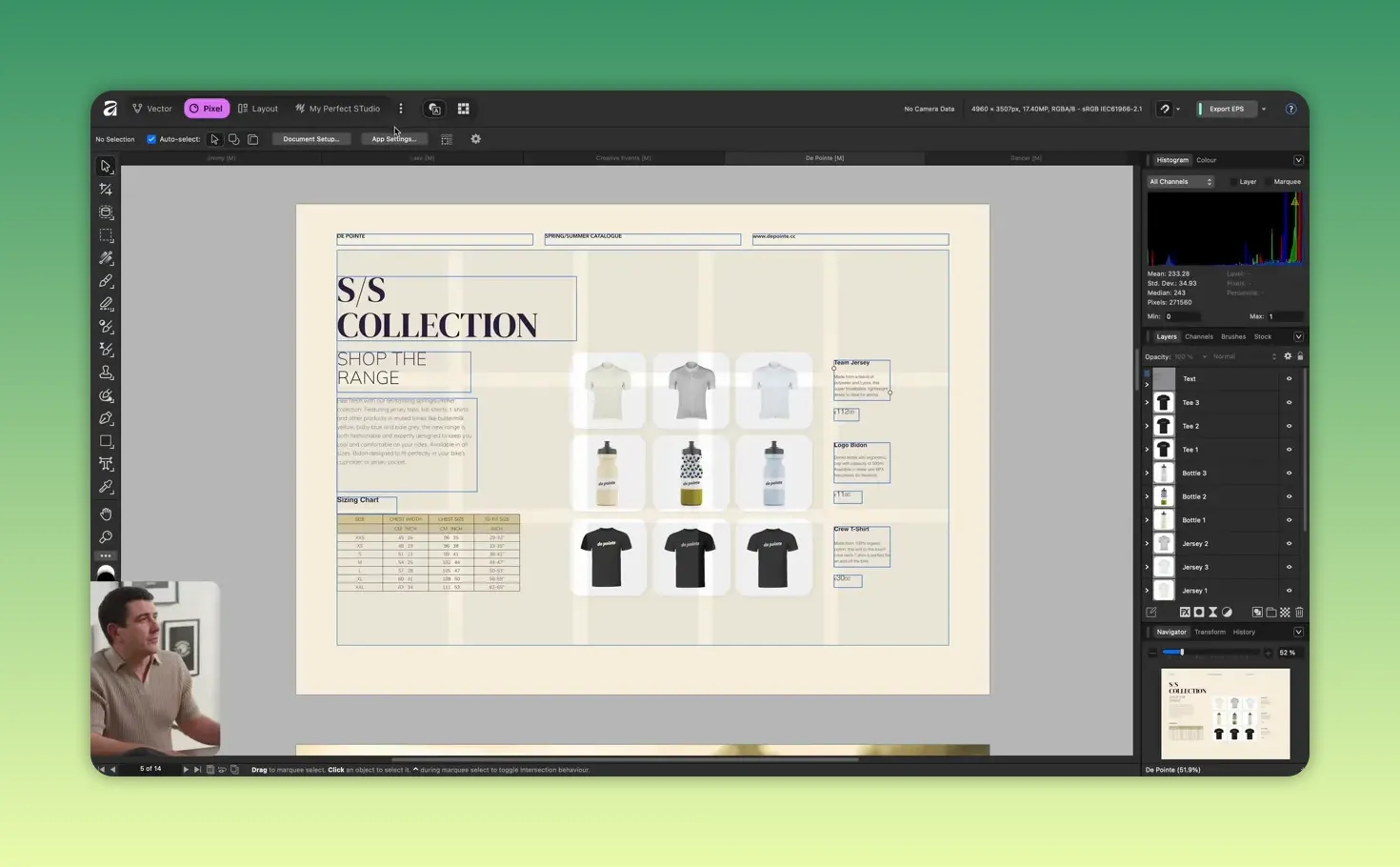
Task: Adjust the Navigator zoom slider
Action: (x=1184, y=652)
